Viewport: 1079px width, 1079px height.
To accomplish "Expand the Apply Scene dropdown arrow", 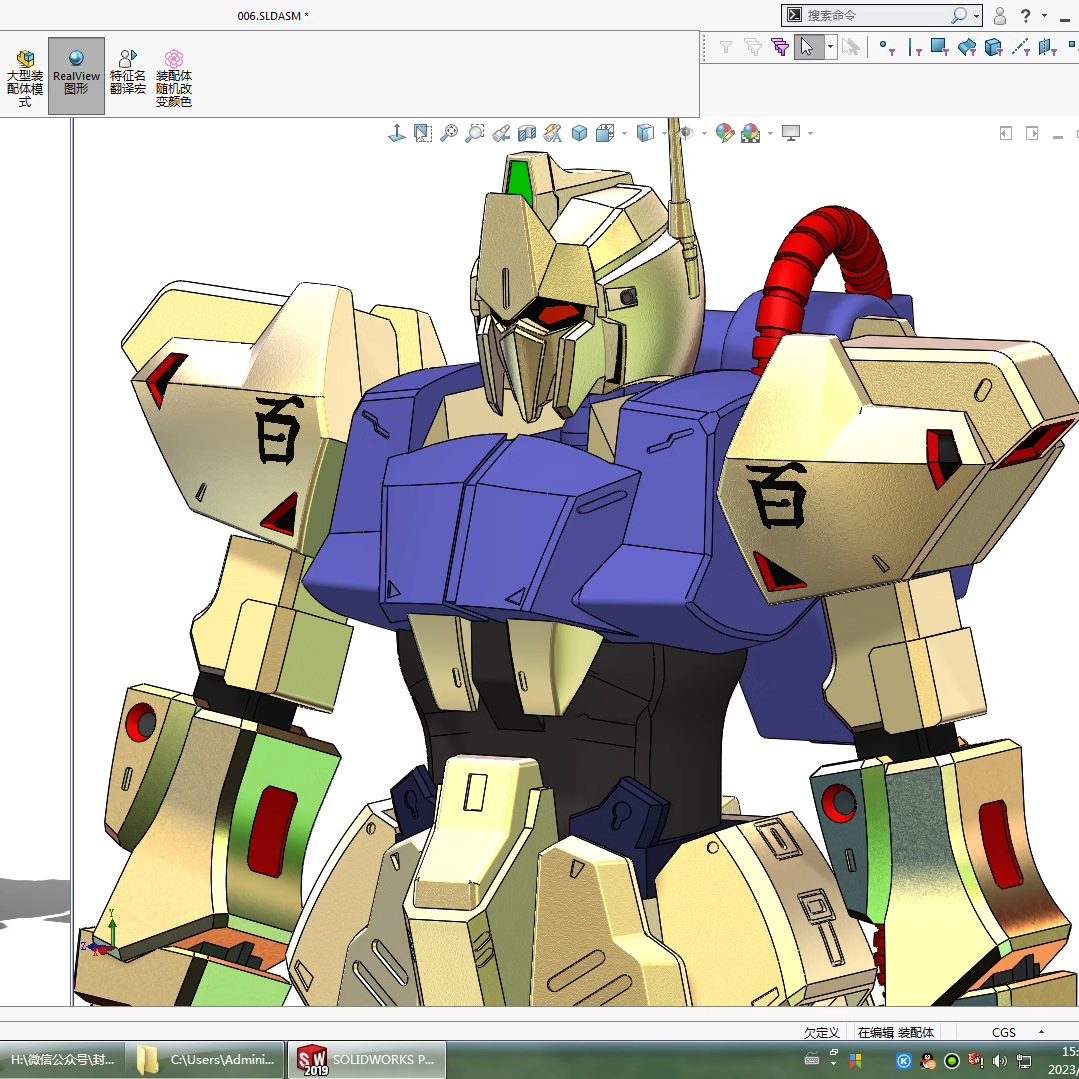I will click(x=770, y=133).
